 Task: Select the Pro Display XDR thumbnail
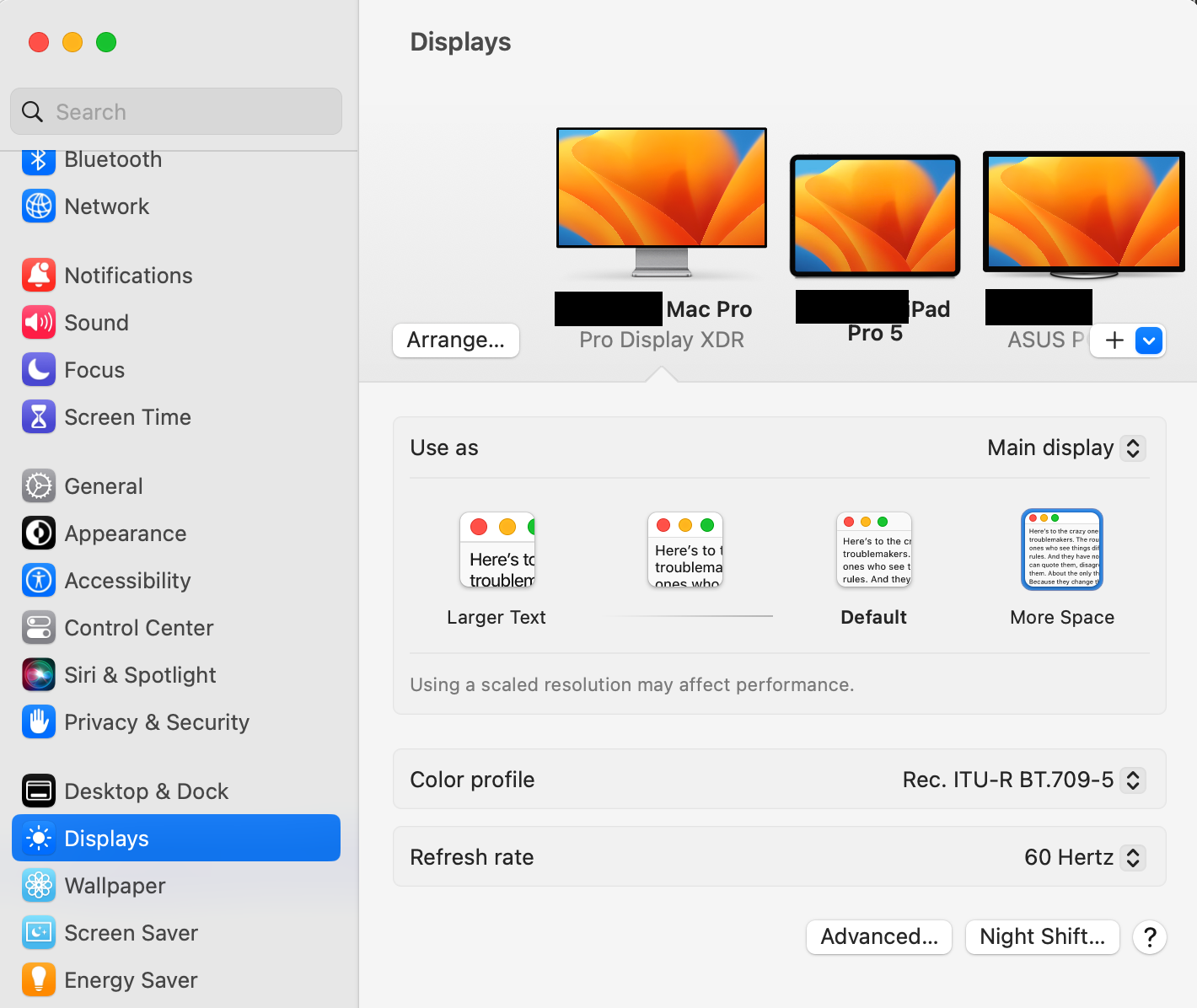[662, 202]
